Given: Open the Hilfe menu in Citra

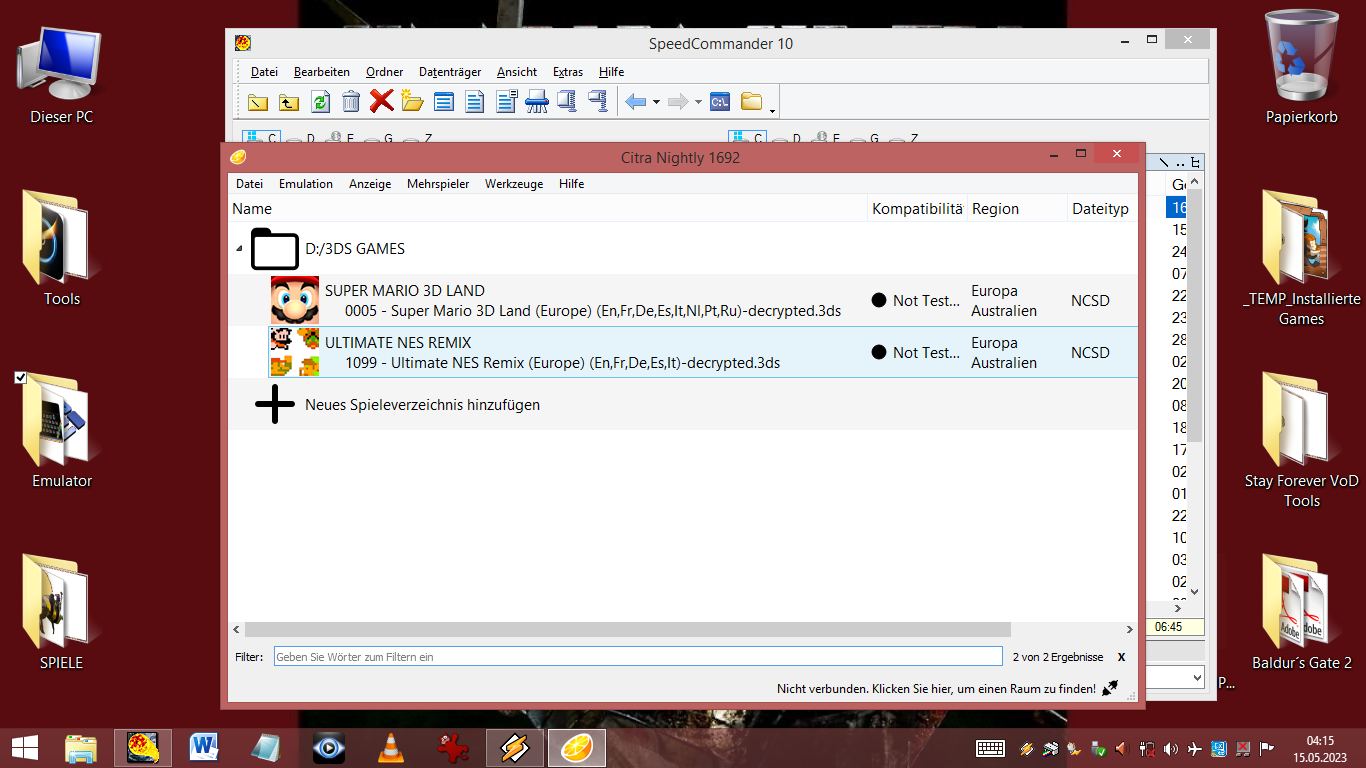Looking at the screenshot, I should [x=572, y=184].
